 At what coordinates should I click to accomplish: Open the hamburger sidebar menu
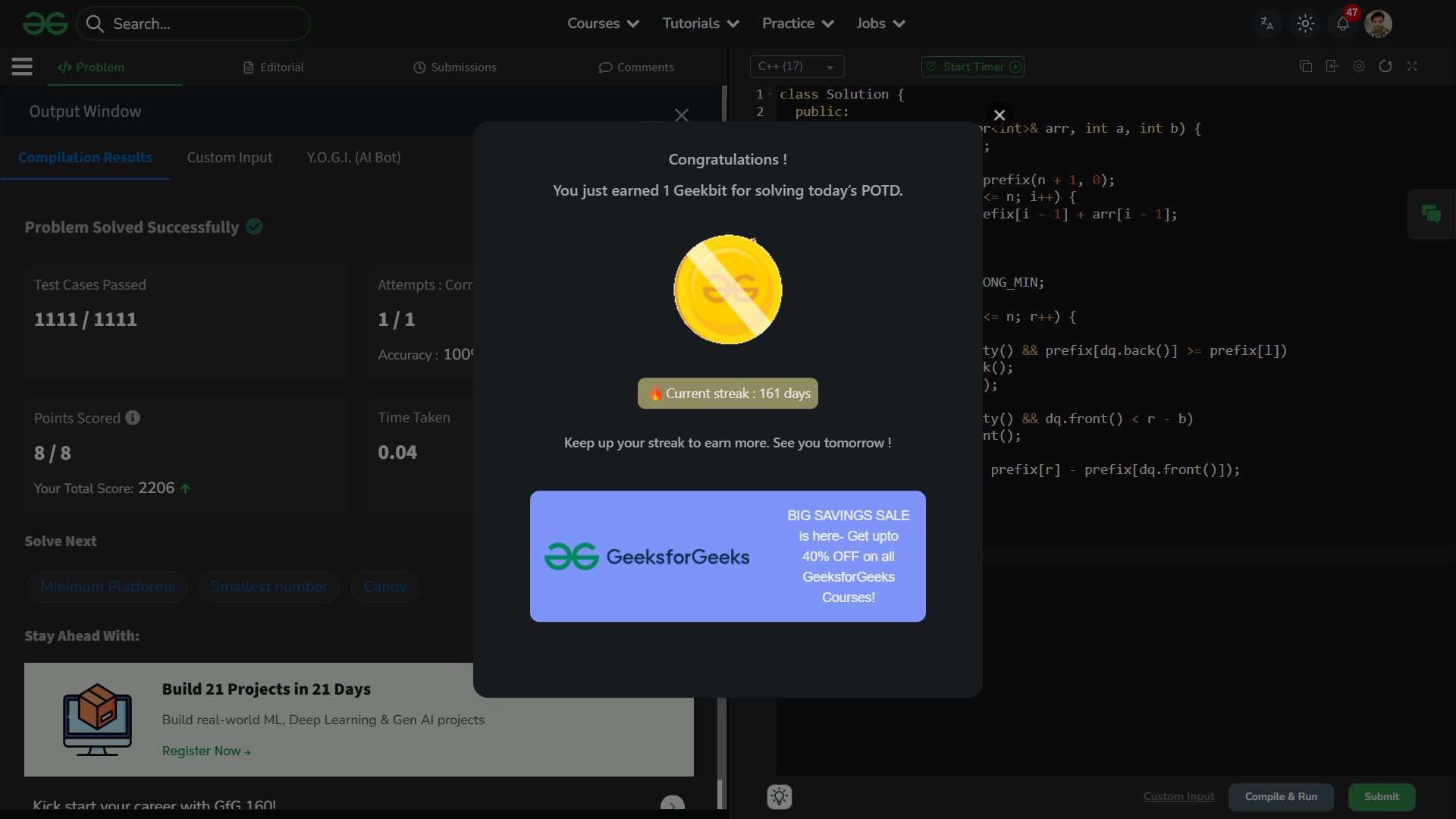22,67
